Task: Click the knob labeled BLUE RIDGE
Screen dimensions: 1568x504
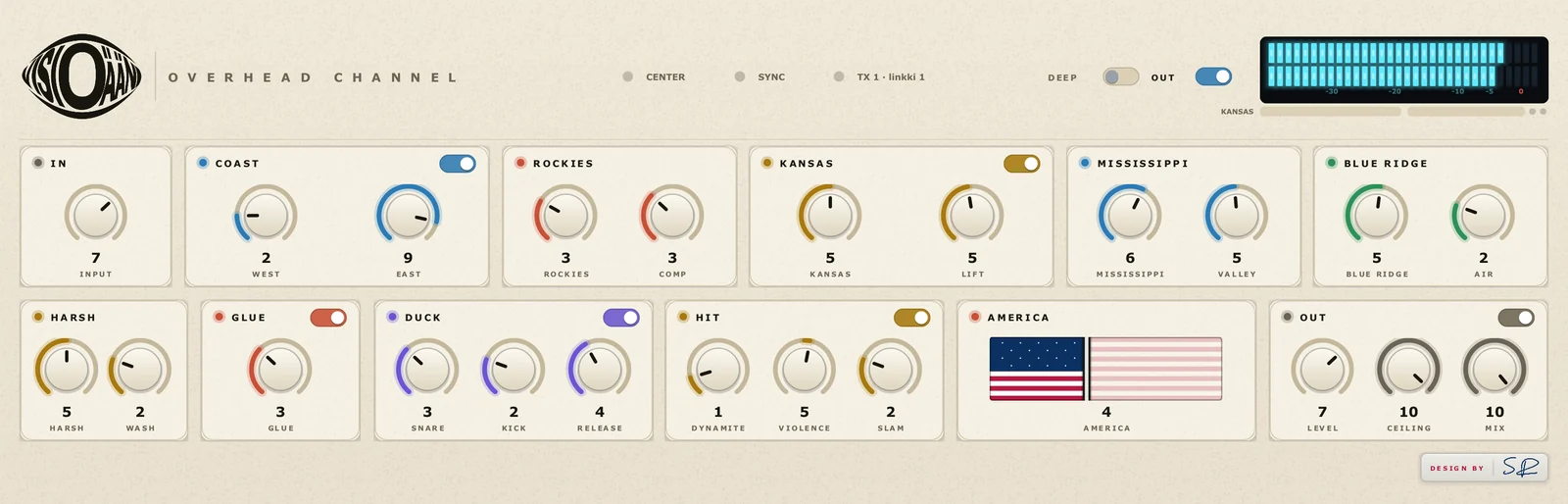Action: tap(1377, 215)
